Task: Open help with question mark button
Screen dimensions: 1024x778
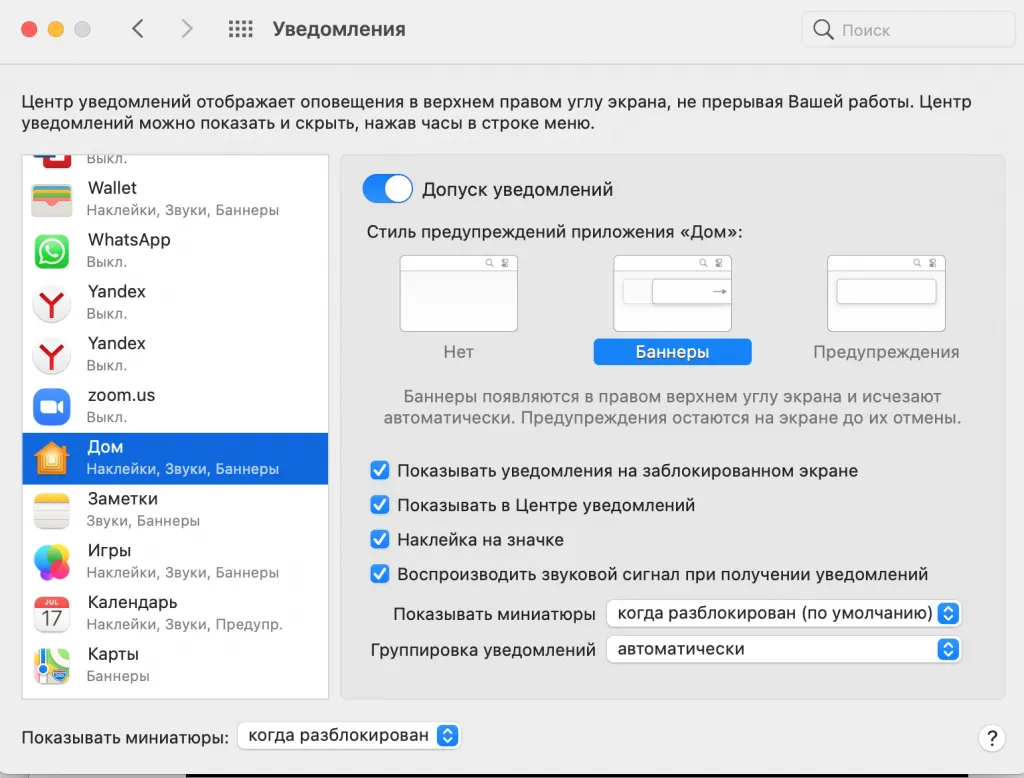Action: coord(989,738)
